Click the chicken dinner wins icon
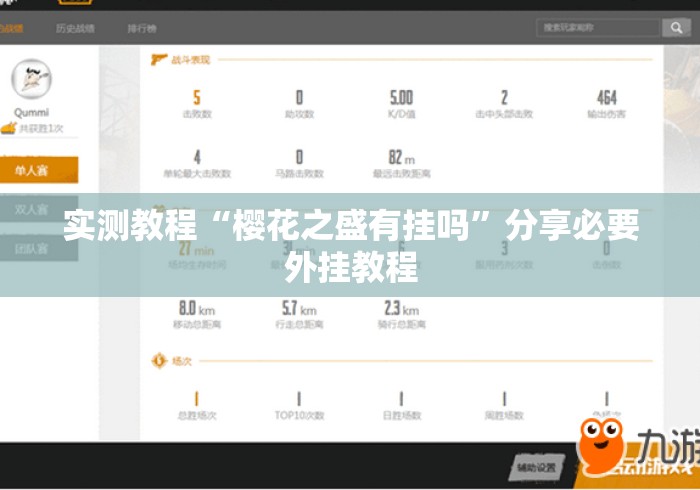Viewport: 700px width, 490px height. [x=8, y=128]
